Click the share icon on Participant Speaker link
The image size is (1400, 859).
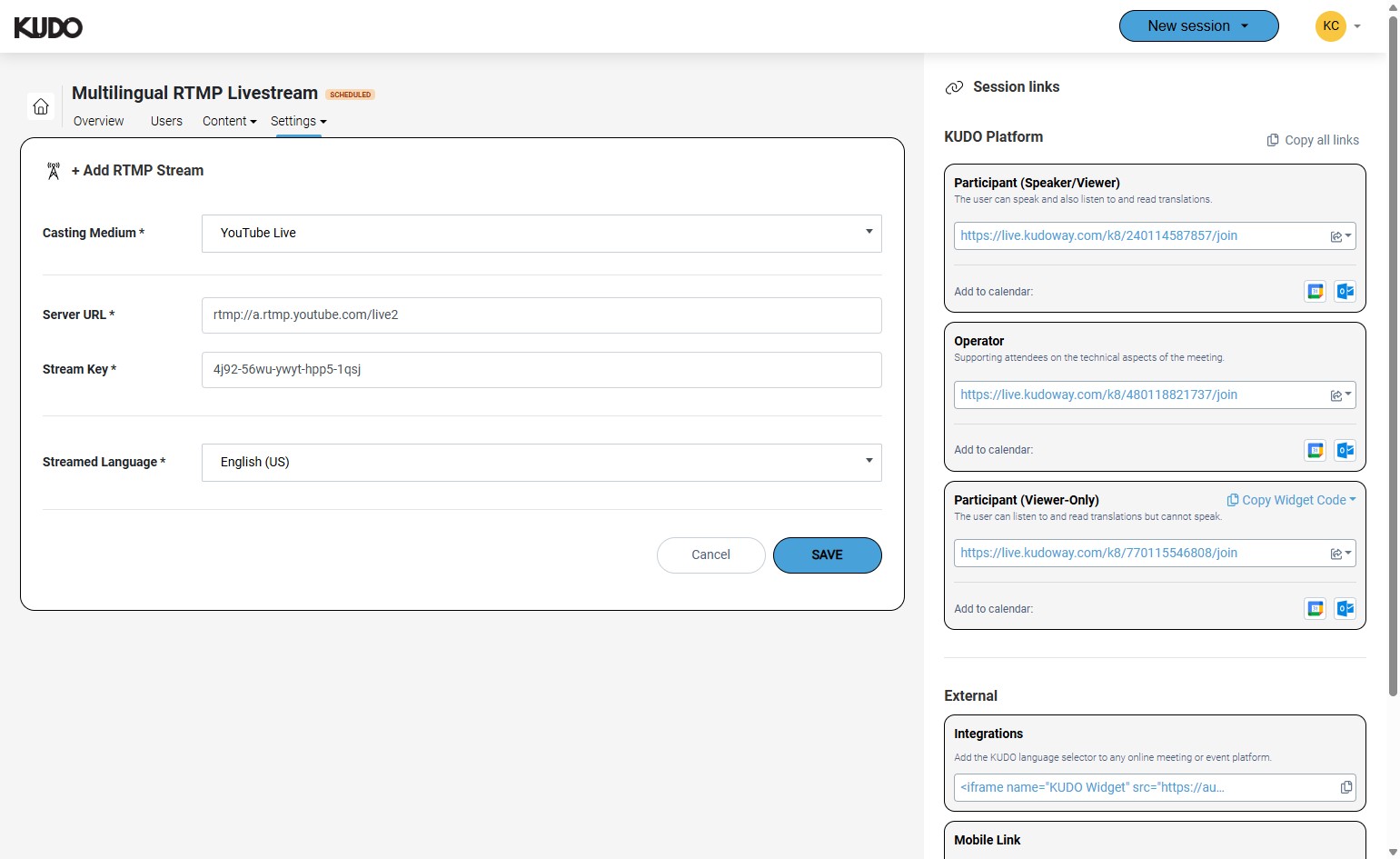[x=1336, y=235]
